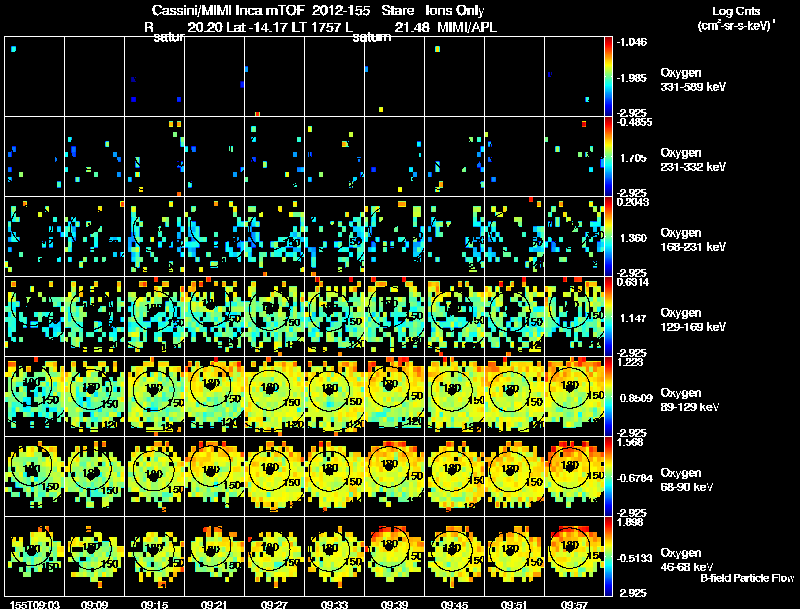
Task: Click the 09:57 time label
Action: [x=574, y=605]
